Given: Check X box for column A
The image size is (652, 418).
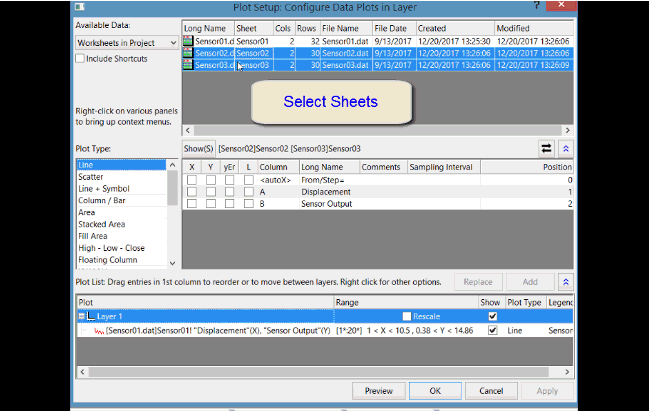Looking at the screenshot, I should 192,192.
